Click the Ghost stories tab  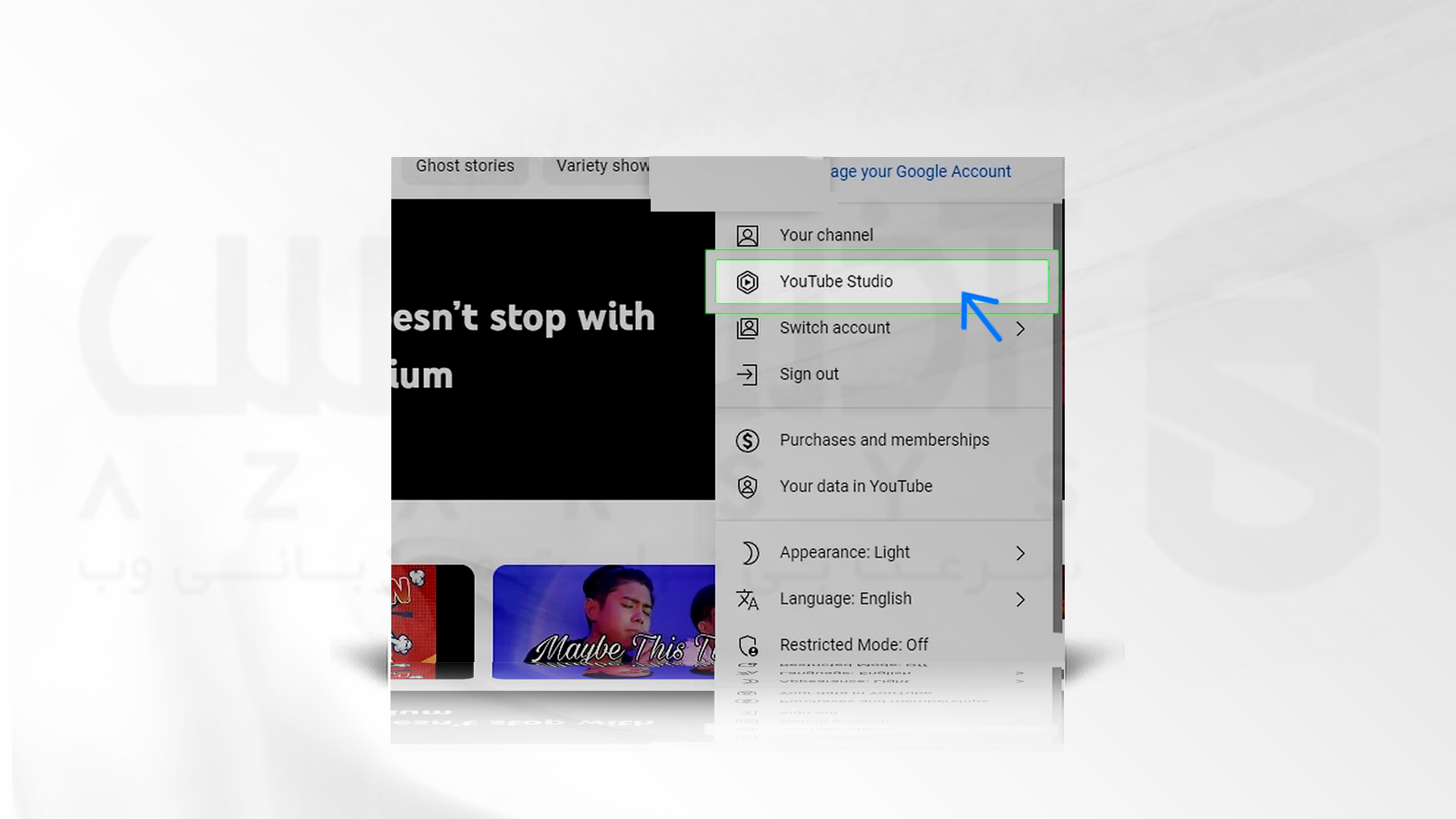(x=465, y=165)
